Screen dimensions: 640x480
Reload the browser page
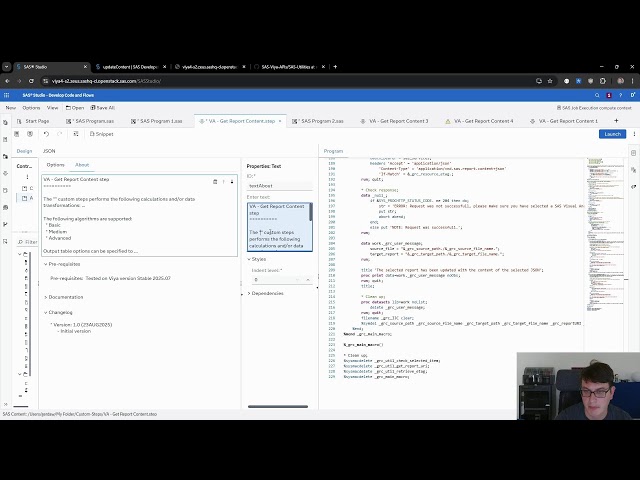pyautogui.click(x=31, y=81)
